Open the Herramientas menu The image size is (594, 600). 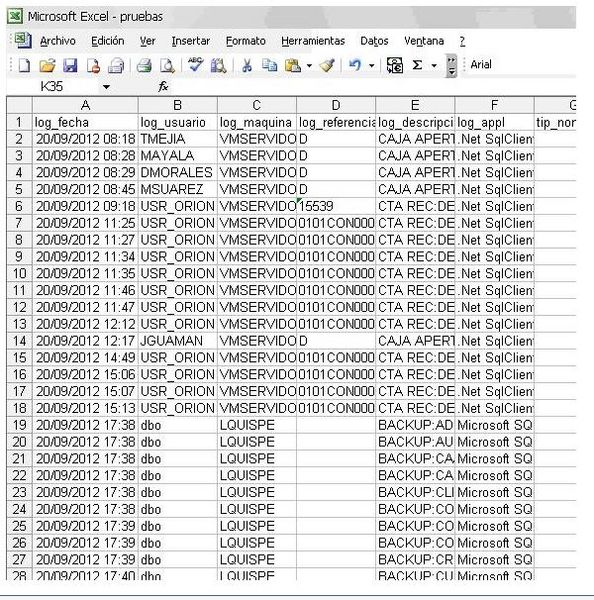pyautogui.click(x=313, y=41)
